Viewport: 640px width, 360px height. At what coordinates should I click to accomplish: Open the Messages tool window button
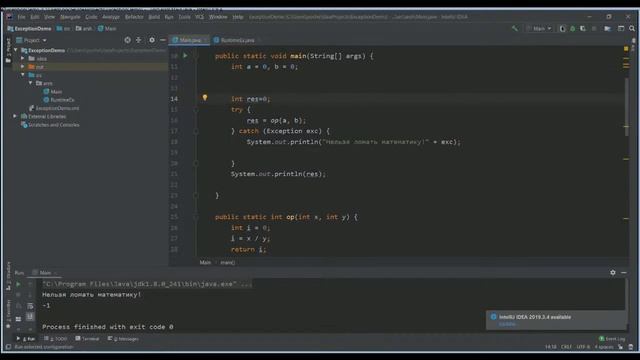pyautogui.click(x=123, y=339)
